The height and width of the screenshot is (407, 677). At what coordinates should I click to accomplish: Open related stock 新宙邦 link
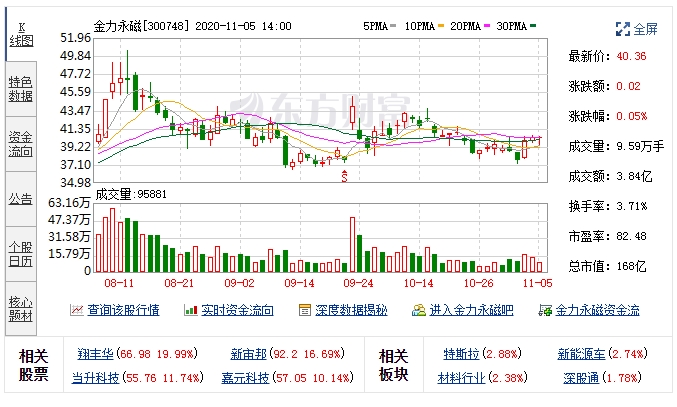tap(248, 354)
